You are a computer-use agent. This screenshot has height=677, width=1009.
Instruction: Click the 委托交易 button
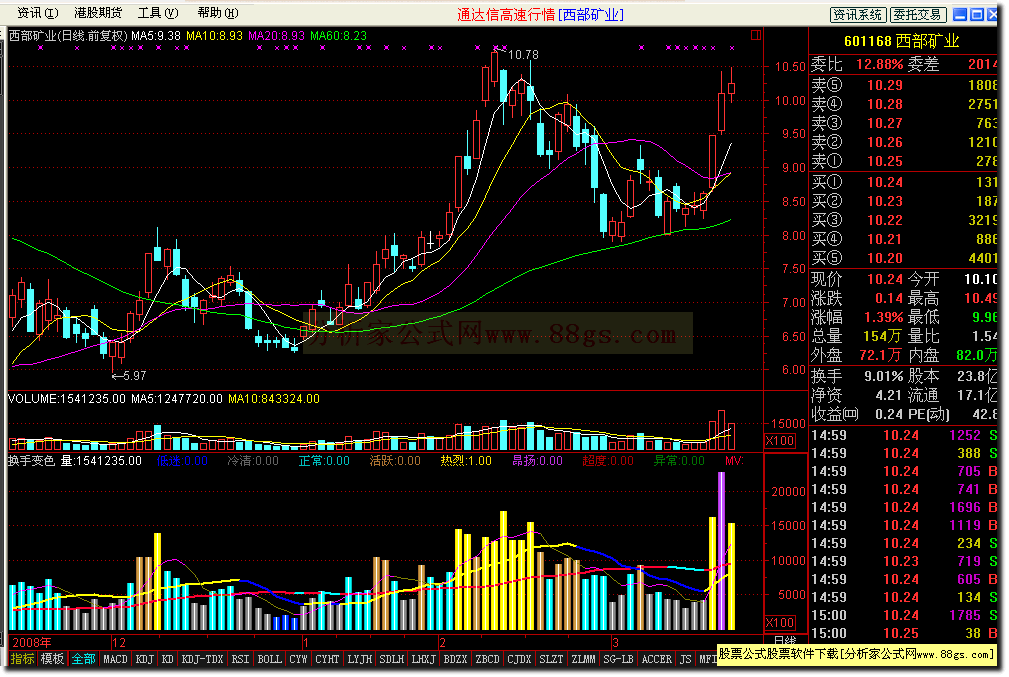click(x=918, y=14)
